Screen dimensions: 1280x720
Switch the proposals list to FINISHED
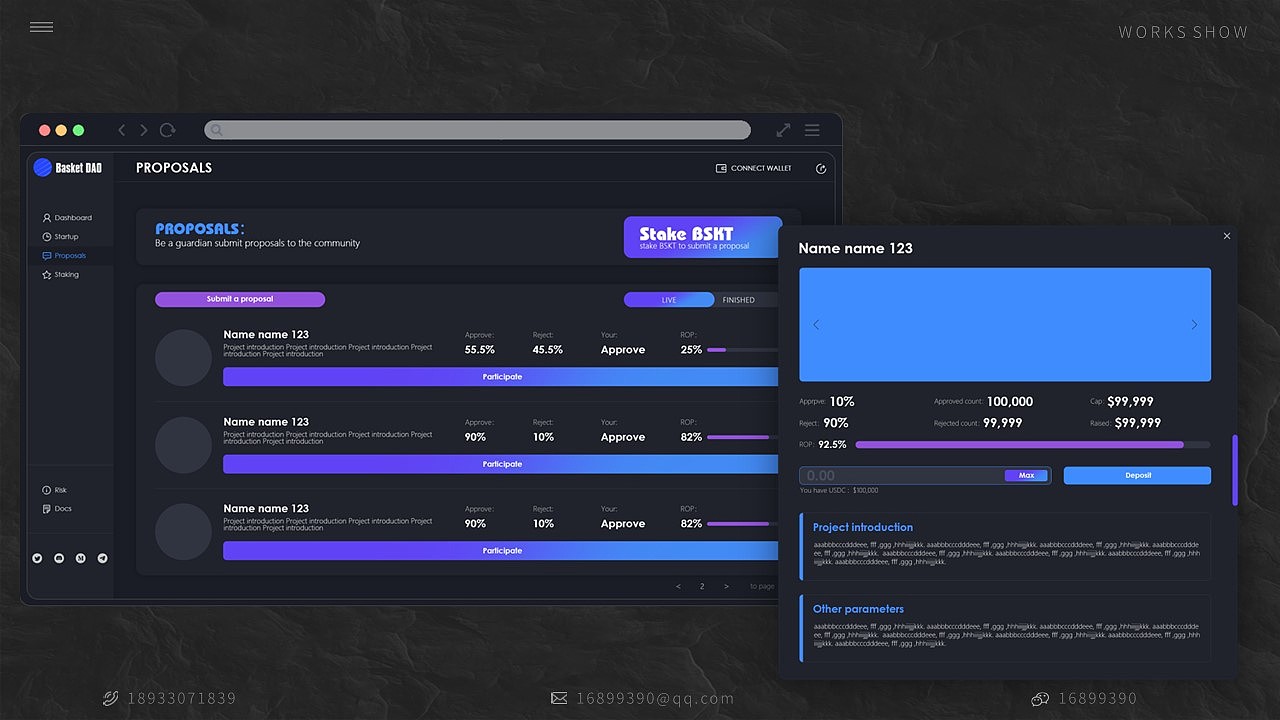(739, 300)
